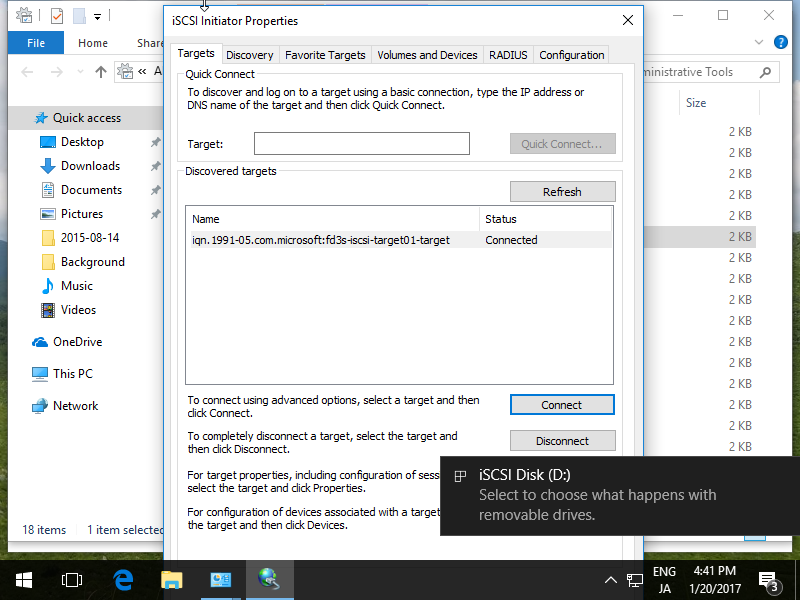Screen dimensions: 800x600
Task: Click the Status column header
Action: point(545,219)
